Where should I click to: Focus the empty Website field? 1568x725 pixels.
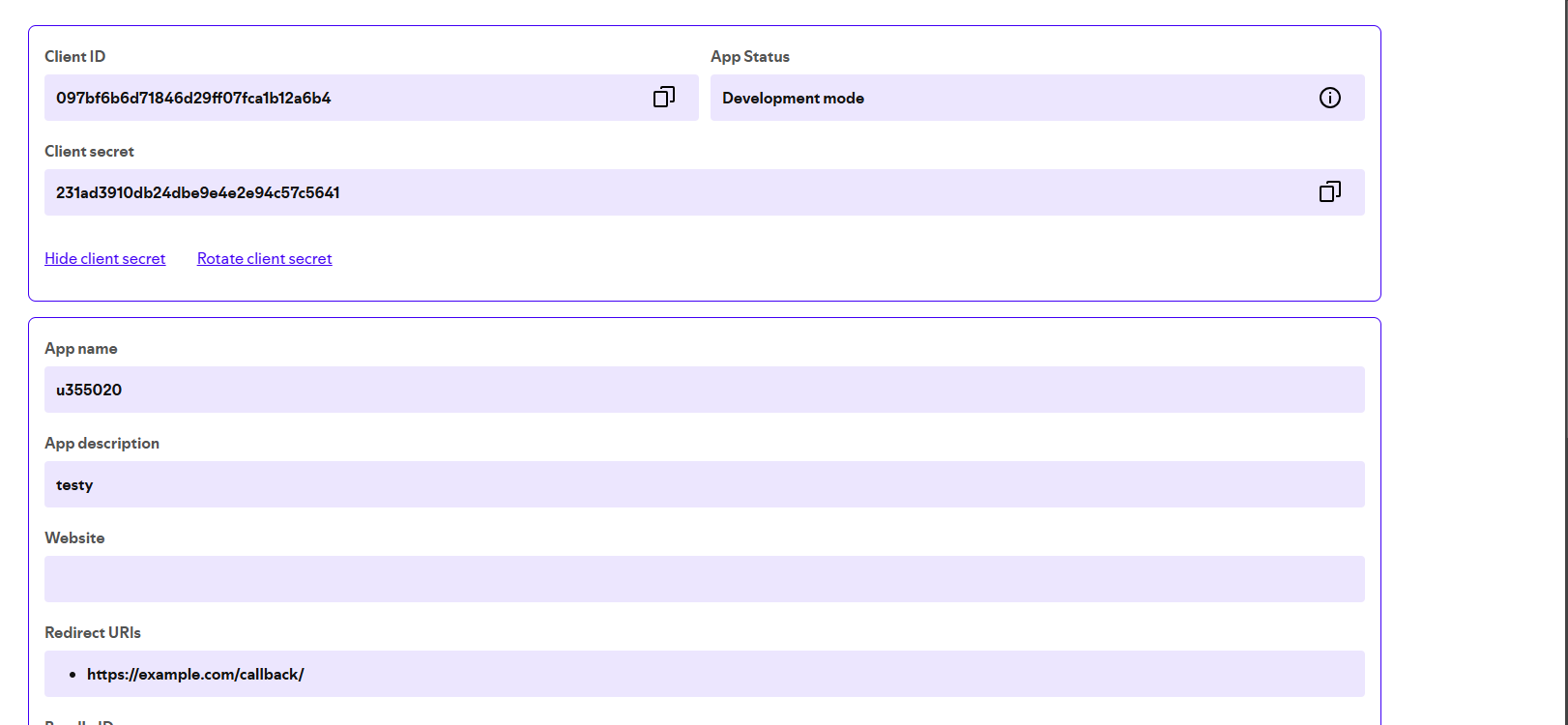pos(704,579)
